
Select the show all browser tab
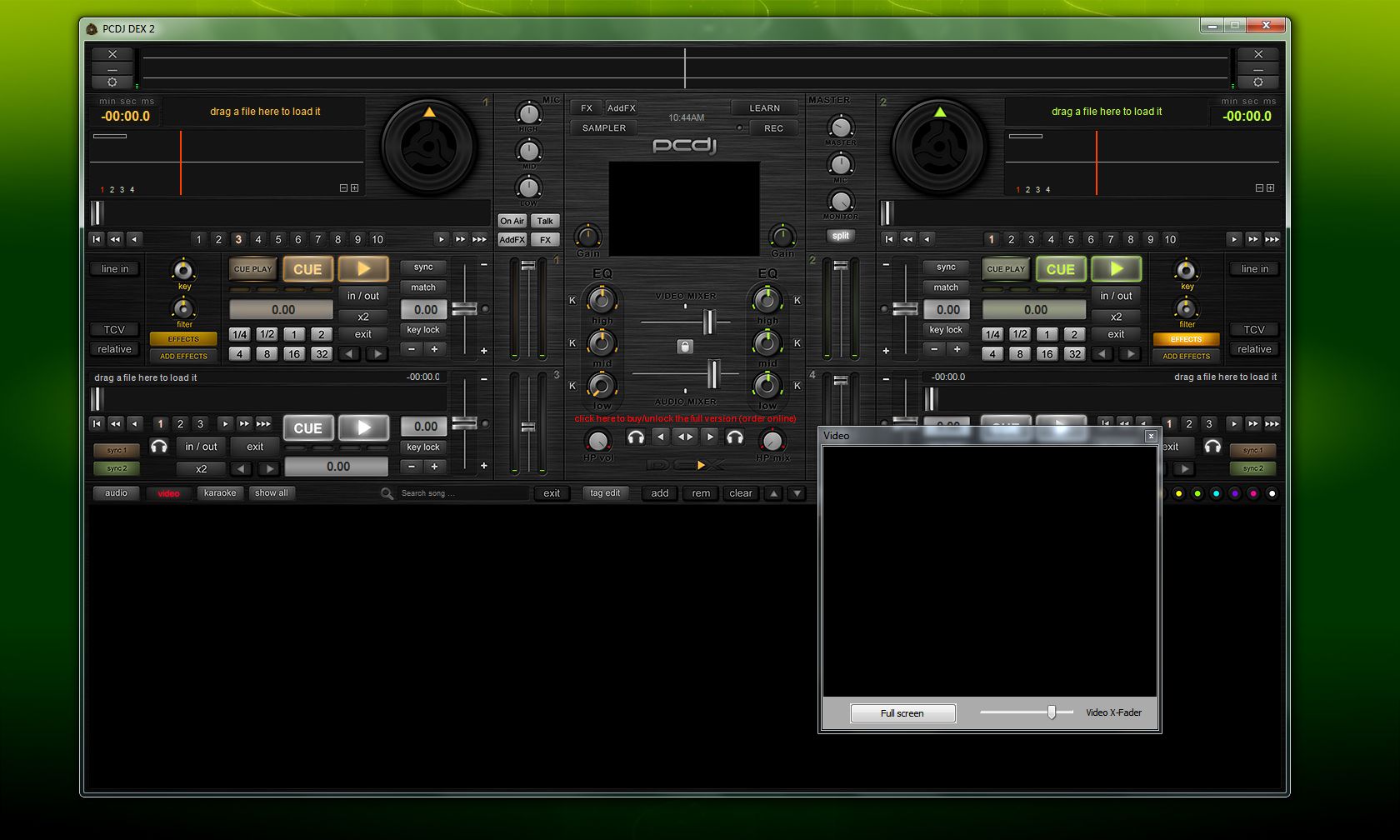tap(272, 493)
